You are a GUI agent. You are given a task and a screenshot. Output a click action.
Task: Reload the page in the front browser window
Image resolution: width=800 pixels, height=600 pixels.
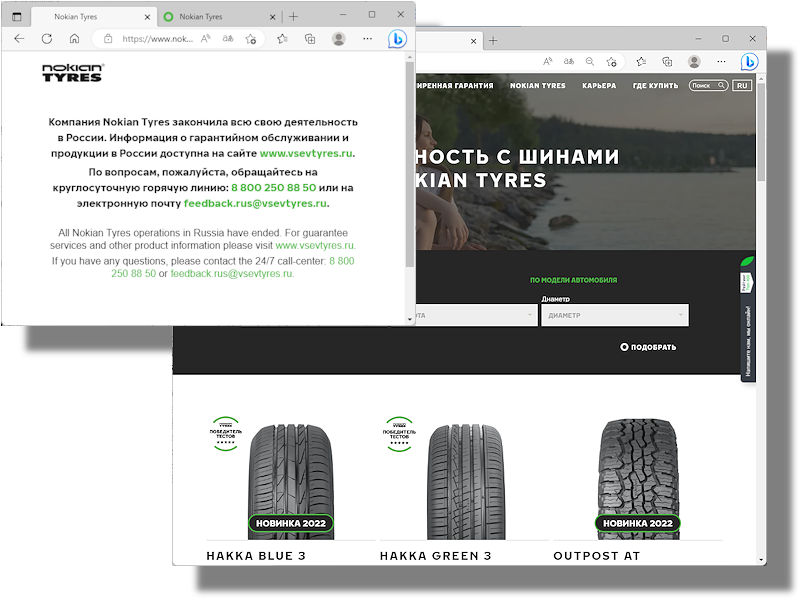47,39
